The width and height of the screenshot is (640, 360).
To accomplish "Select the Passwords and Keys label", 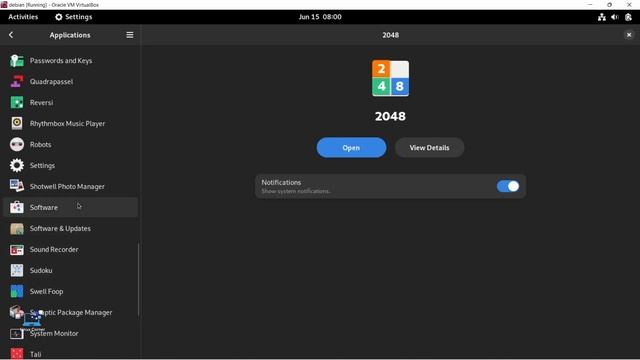I will coord(61,60).
